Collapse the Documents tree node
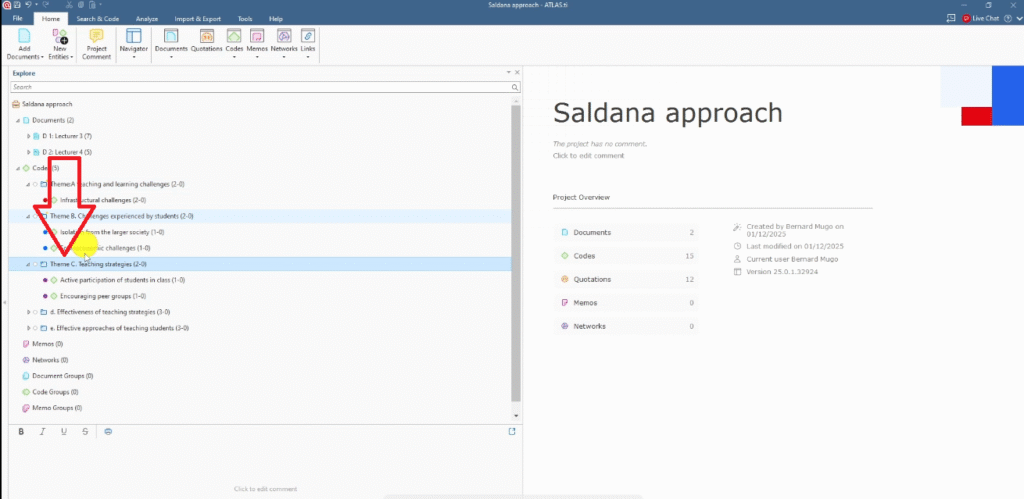 (x=18, y=120)
